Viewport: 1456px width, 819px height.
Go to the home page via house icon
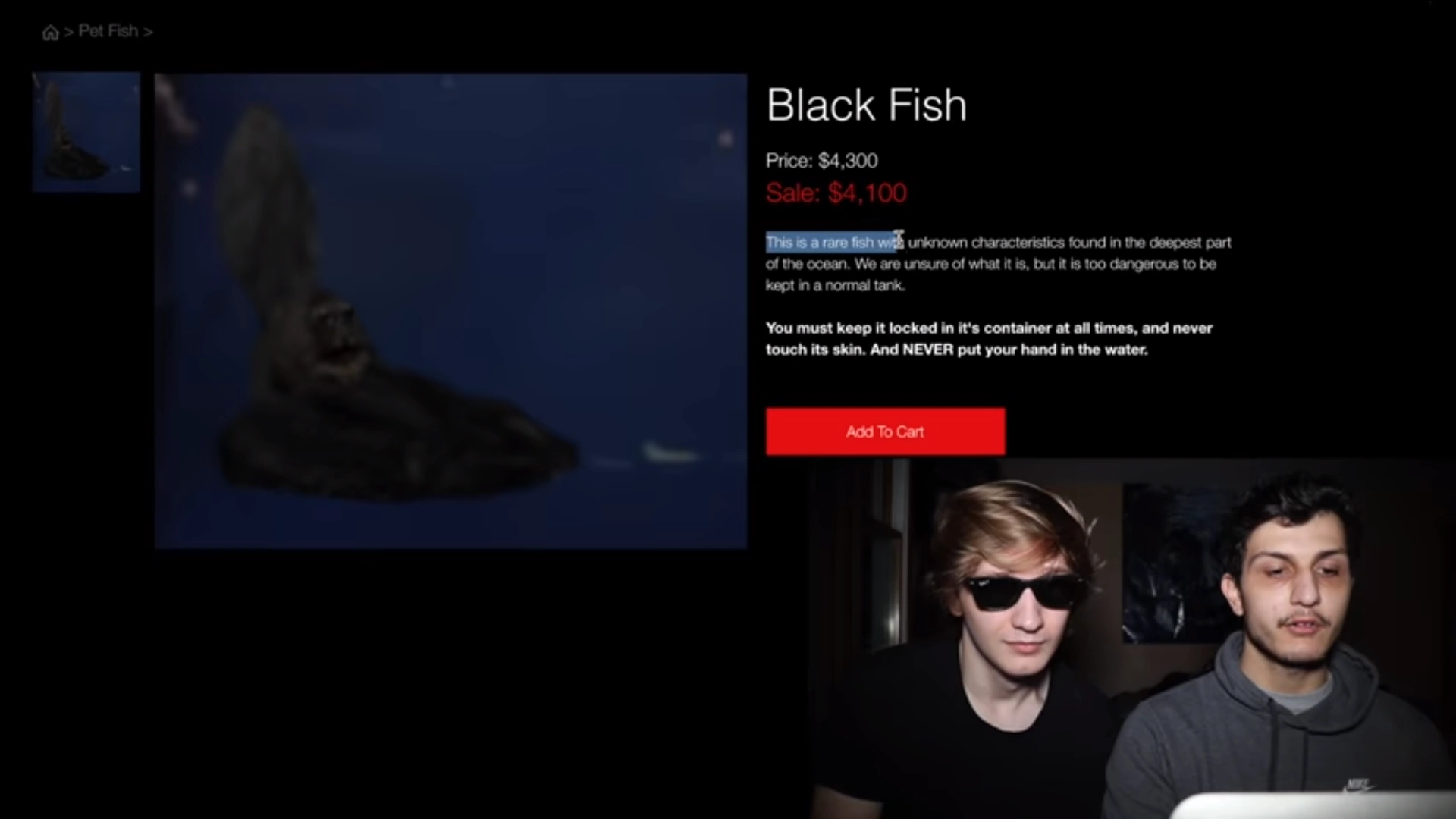[x=51, y=32]
